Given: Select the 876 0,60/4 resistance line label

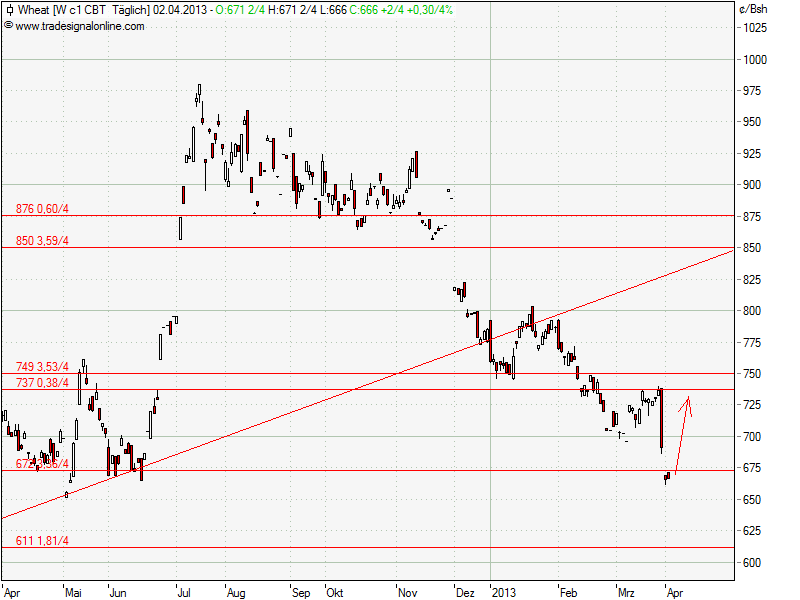Looking at the screenshot, I should (44, 208).
